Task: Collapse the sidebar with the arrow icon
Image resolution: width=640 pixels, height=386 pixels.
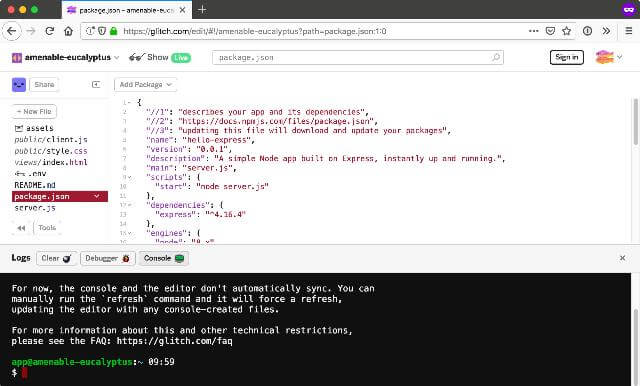Action: (96, 84)
